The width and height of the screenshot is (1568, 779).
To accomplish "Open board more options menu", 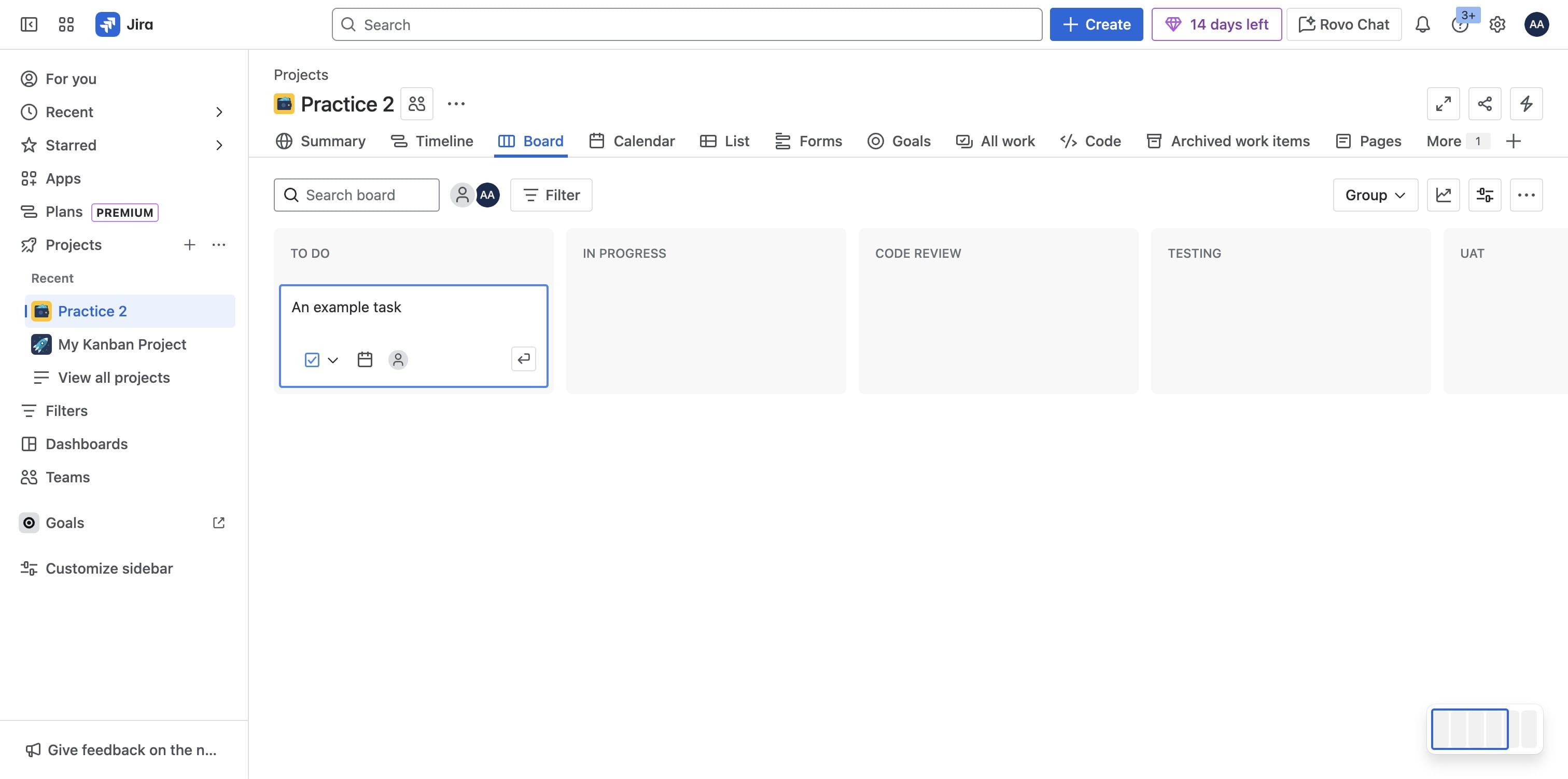I will click(1526, 195).
